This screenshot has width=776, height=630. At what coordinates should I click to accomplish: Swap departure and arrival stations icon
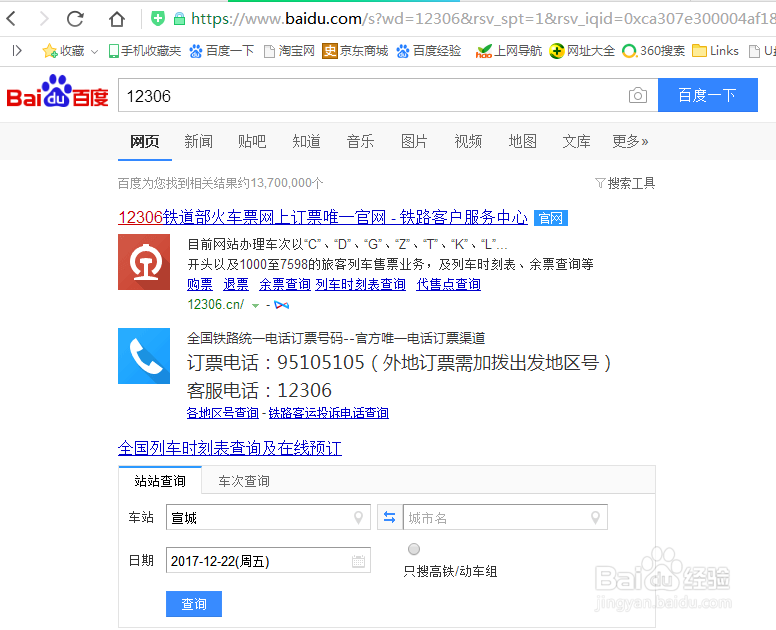click(x=389, y=518)
